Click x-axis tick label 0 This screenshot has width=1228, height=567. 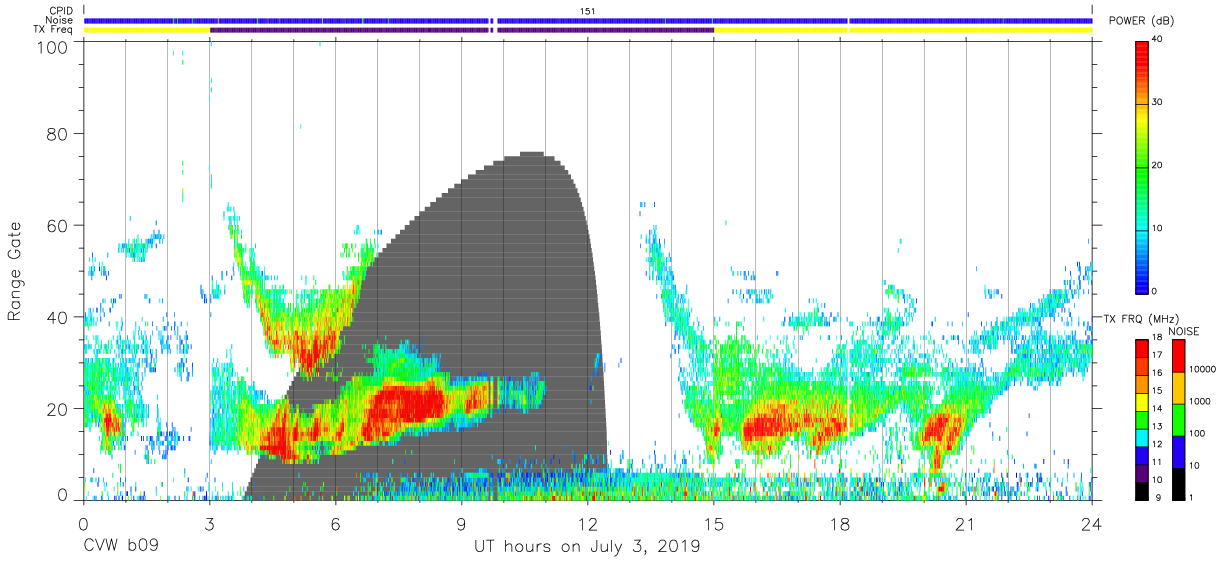coord(83,523)
